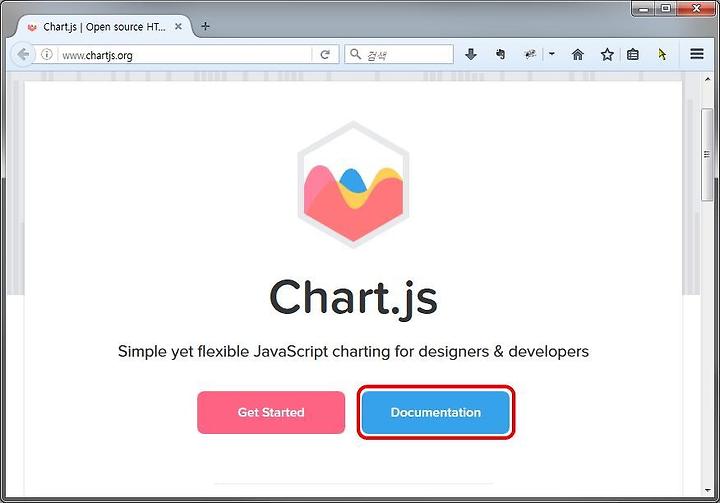Viewport: 720px width, 503px height.
Task: Maximize the browser window
Action: pyautogui.click(x=665, y=8)
